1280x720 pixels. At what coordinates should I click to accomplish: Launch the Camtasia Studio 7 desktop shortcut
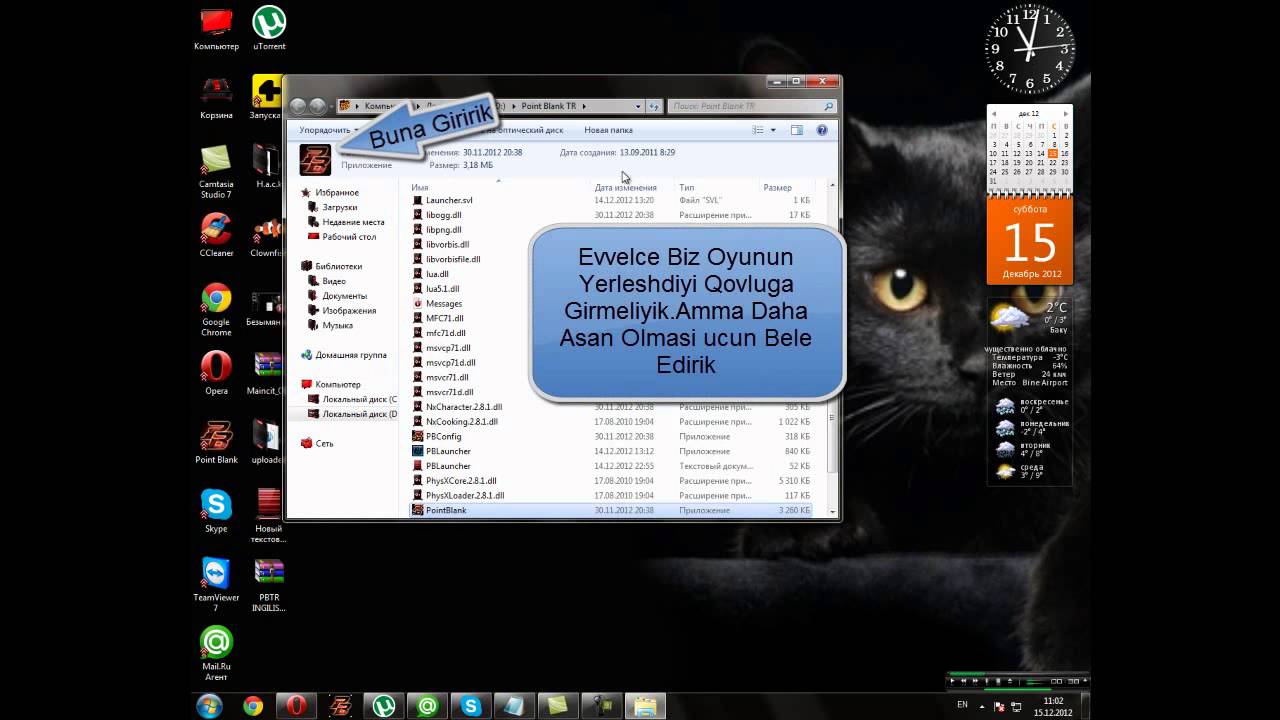pyautogui.click(x=216, y=171)
